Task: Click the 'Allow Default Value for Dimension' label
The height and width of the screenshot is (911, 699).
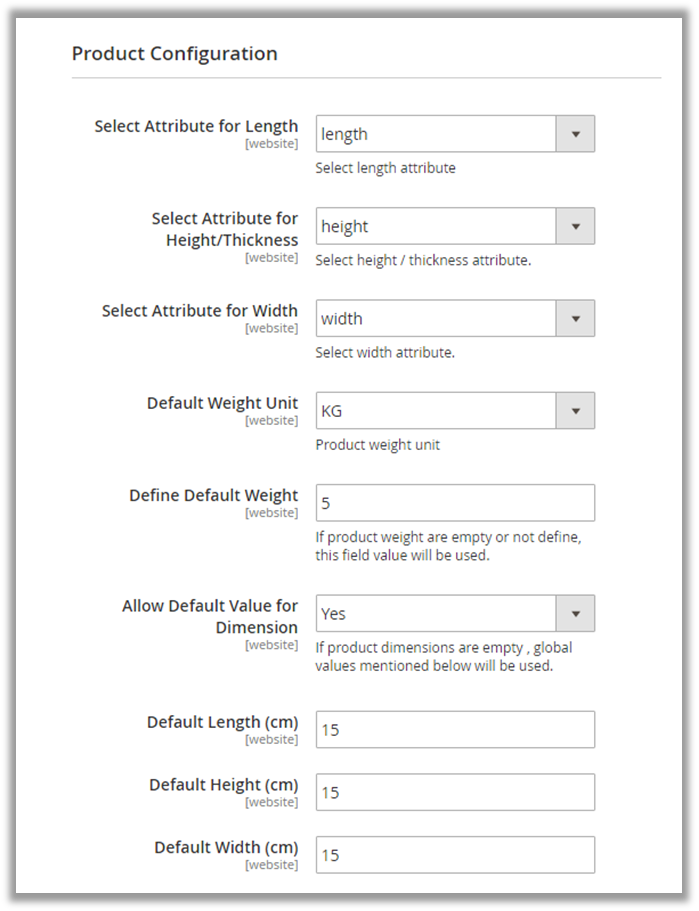Action: (x=210, y=617)
